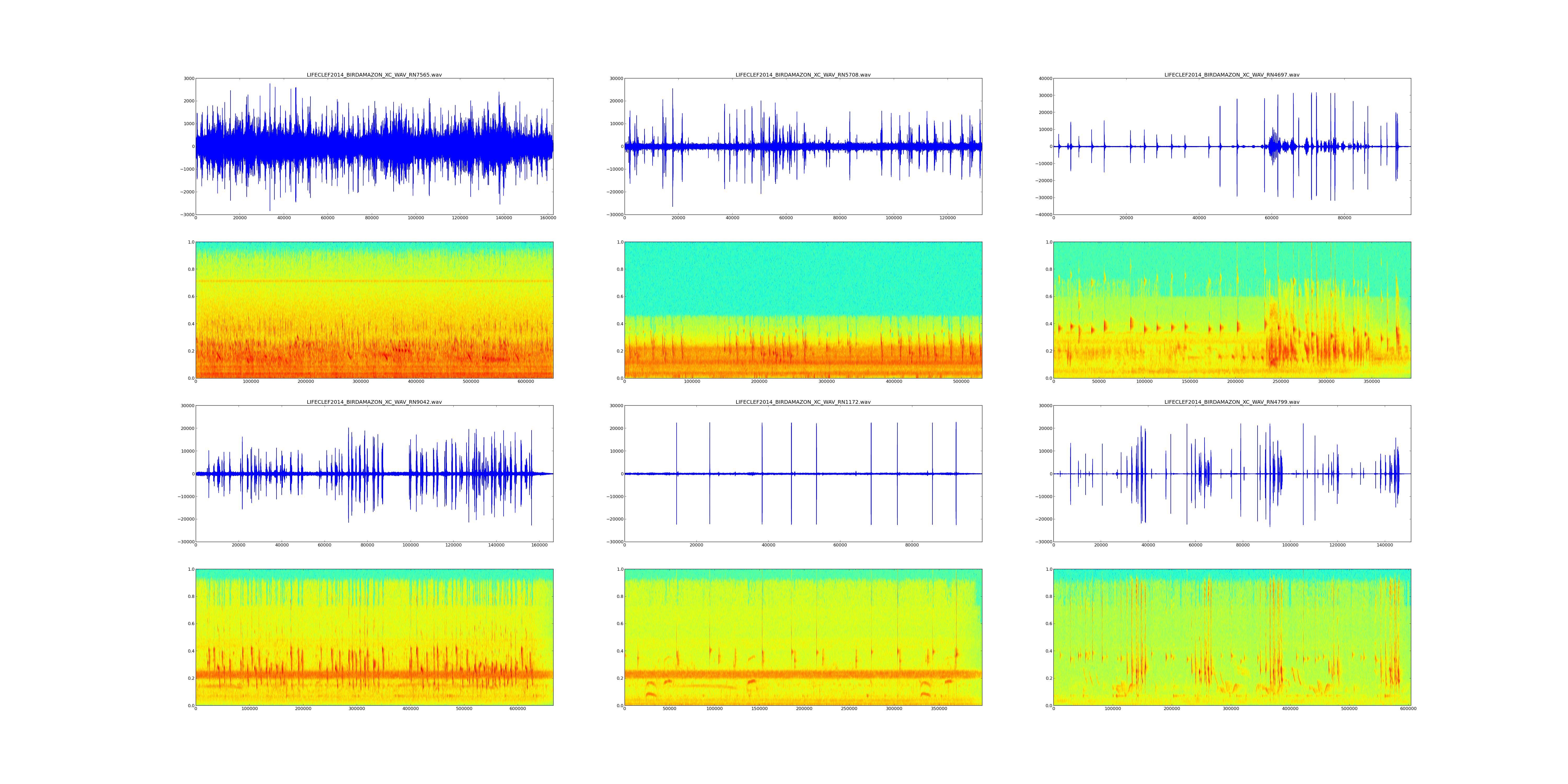Viewport: 1568px width, 784px height.
Task: Click the spectrogram below the RN4799.wav waveform
Action: coord(1231,637)
